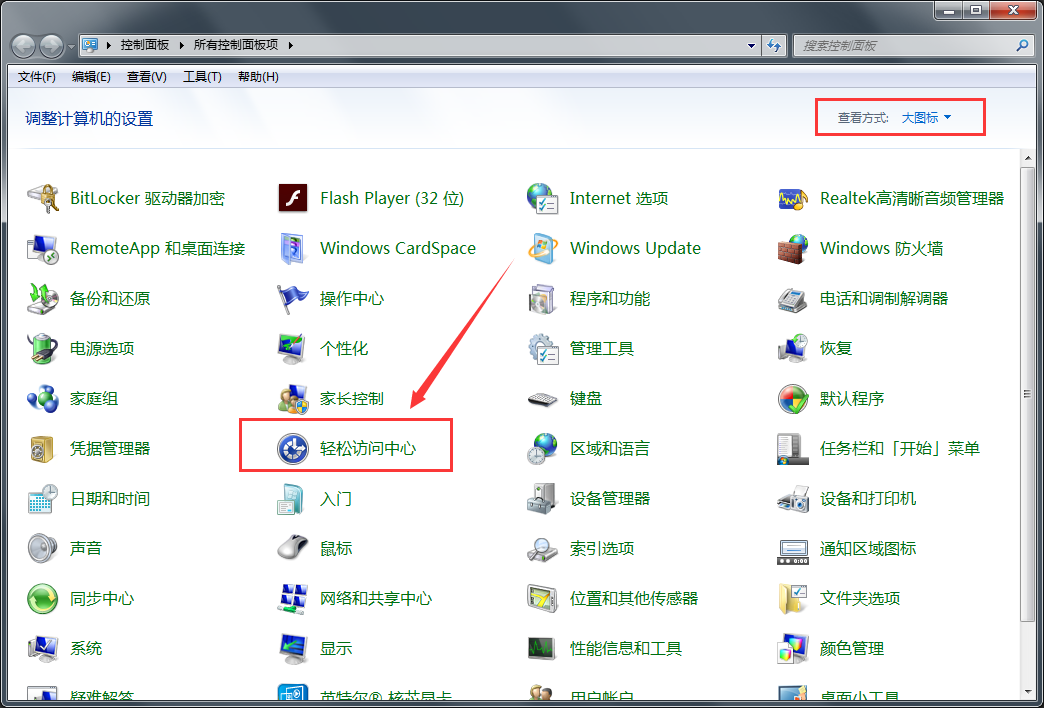
Task: Click the 网络和共享中心 icon
Action: 293,598
